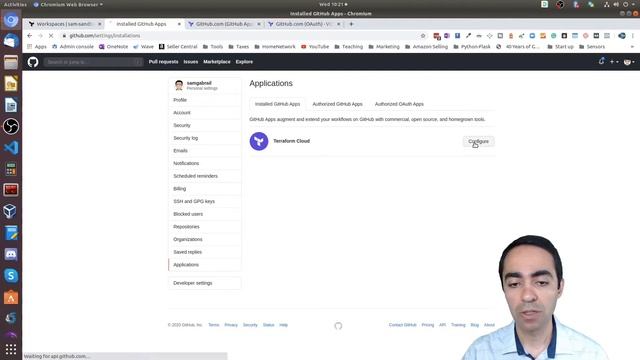The height and width of the screenshot is (360, 640).
Task: Open the profile avatar dropdown in header
Action: point(629,62)
